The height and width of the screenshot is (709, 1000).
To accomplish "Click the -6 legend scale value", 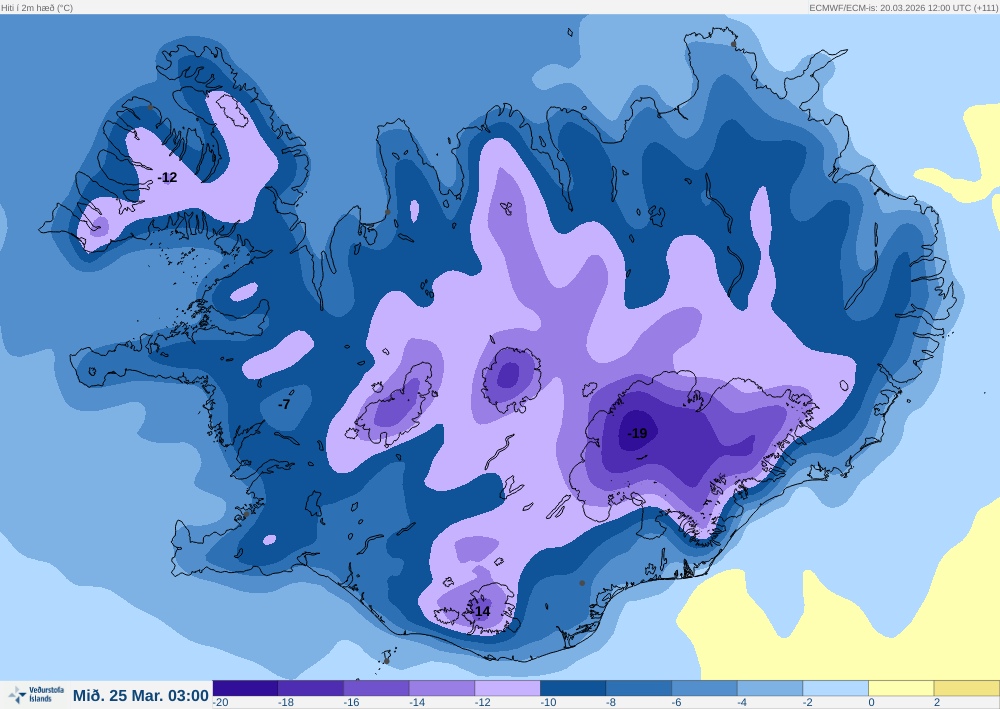I will point(677,703).
